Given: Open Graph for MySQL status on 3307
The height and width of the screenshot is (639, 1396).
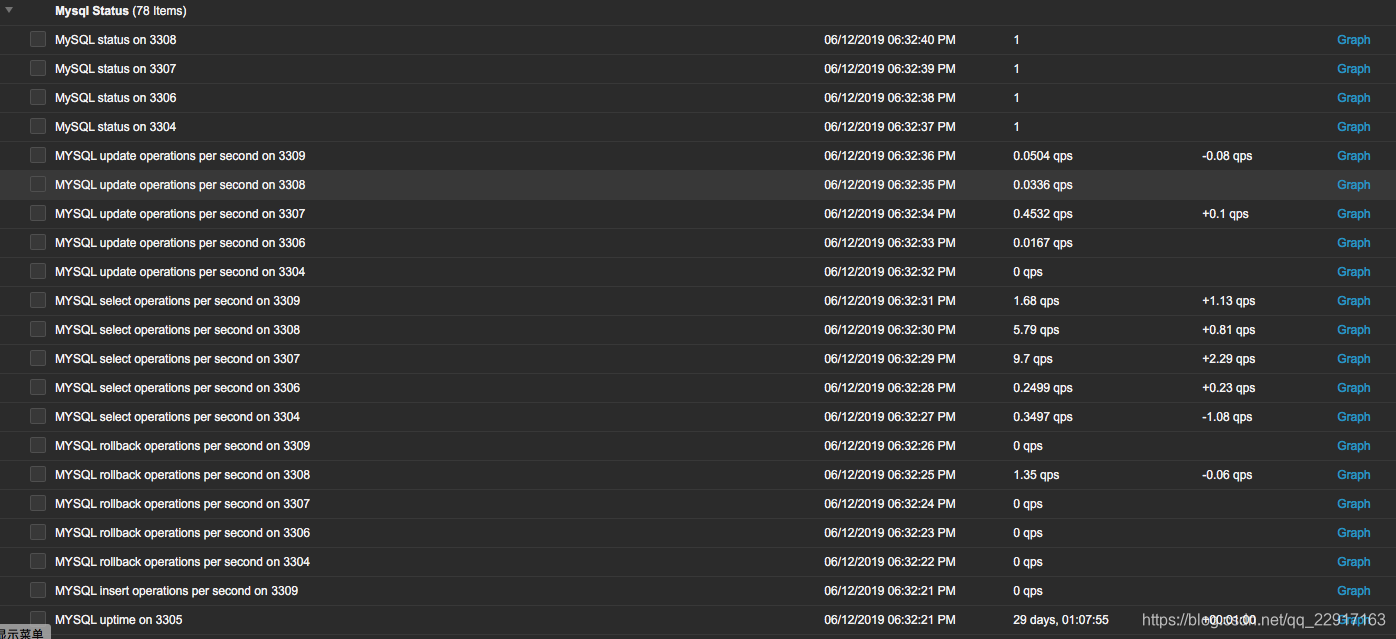Looking at the screenshot, I should click(1353, 69).
